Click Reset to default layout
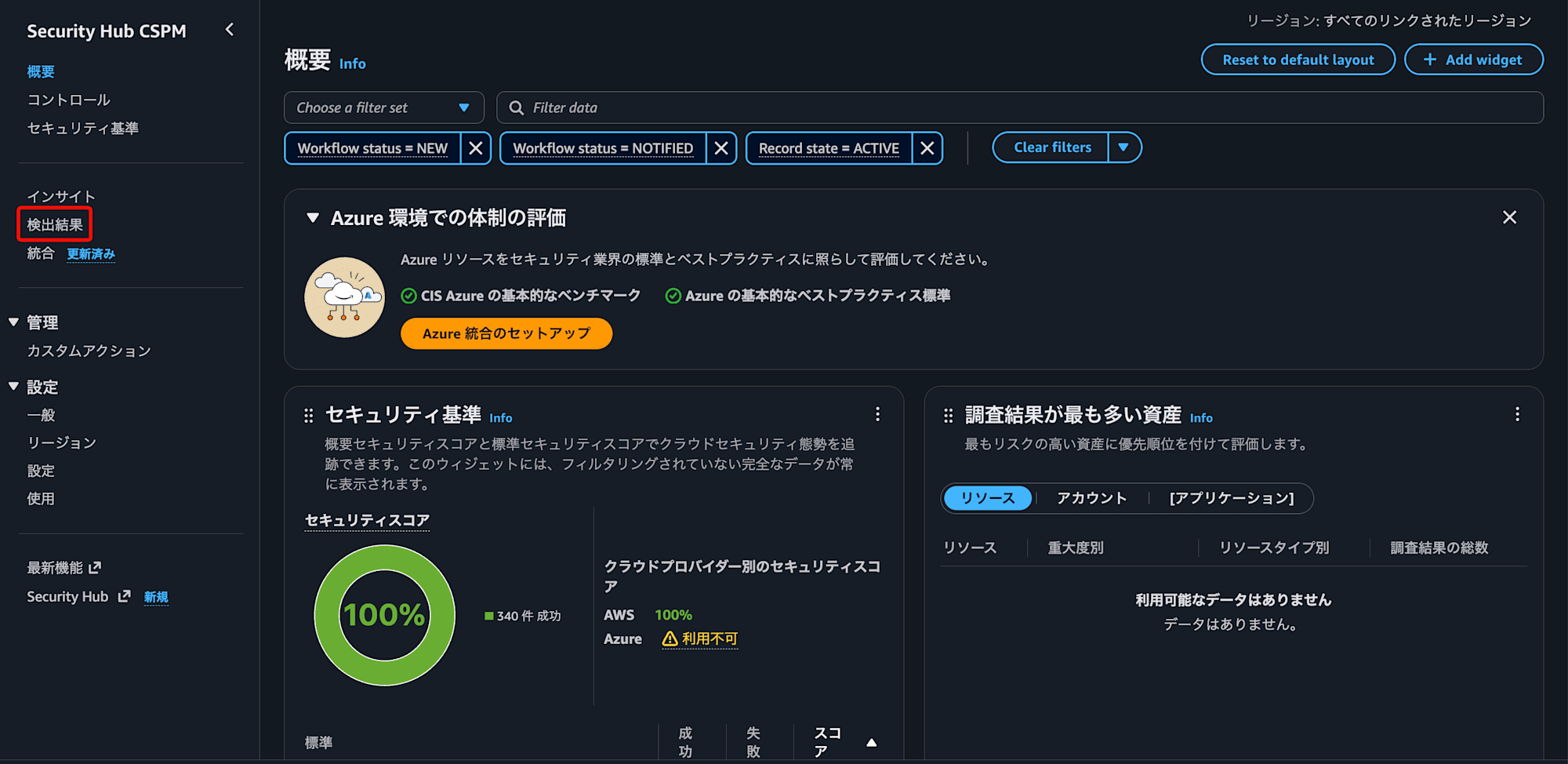 (1298, 60)
